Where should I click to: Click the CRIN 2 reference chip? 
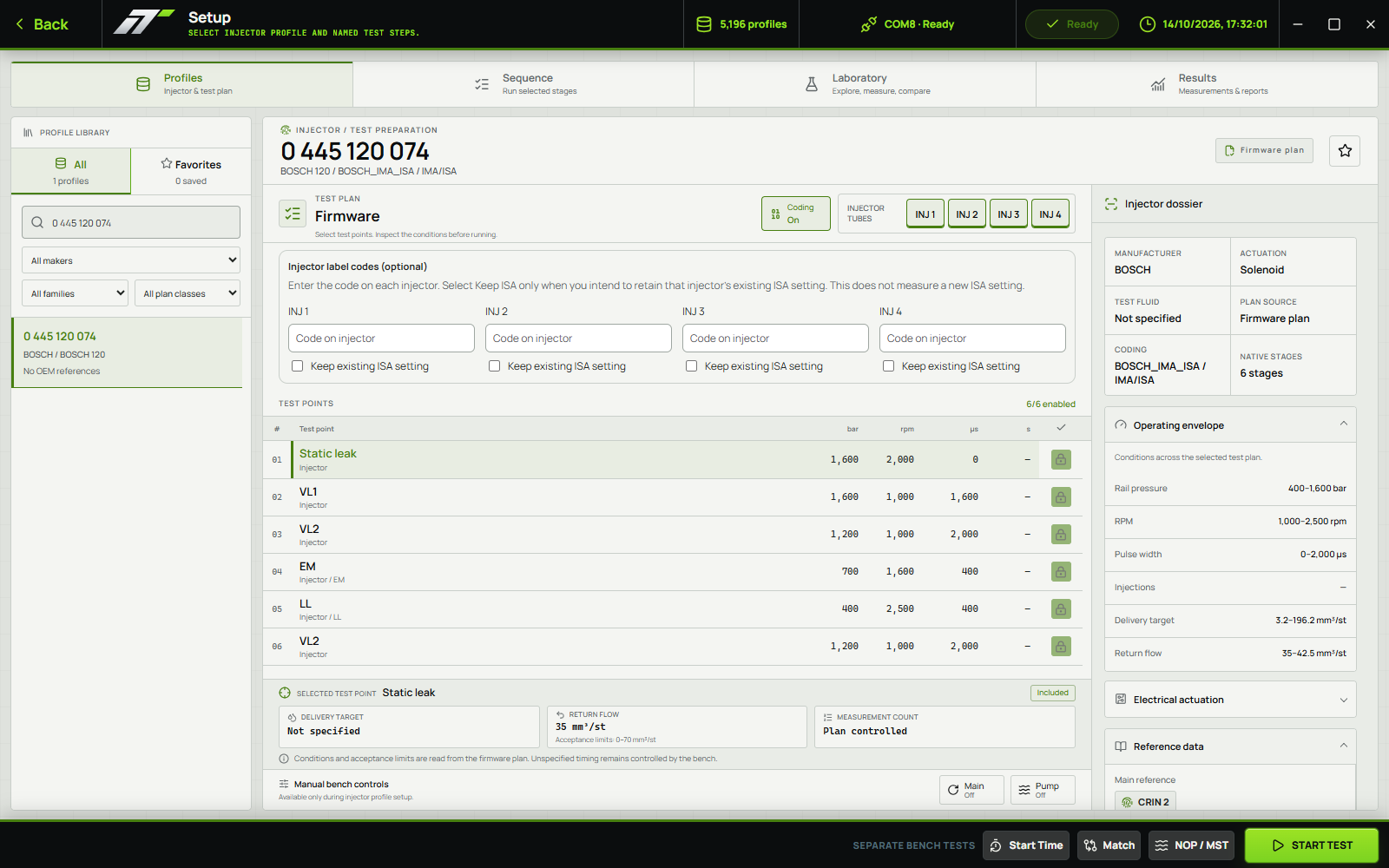click(1145, 802)
